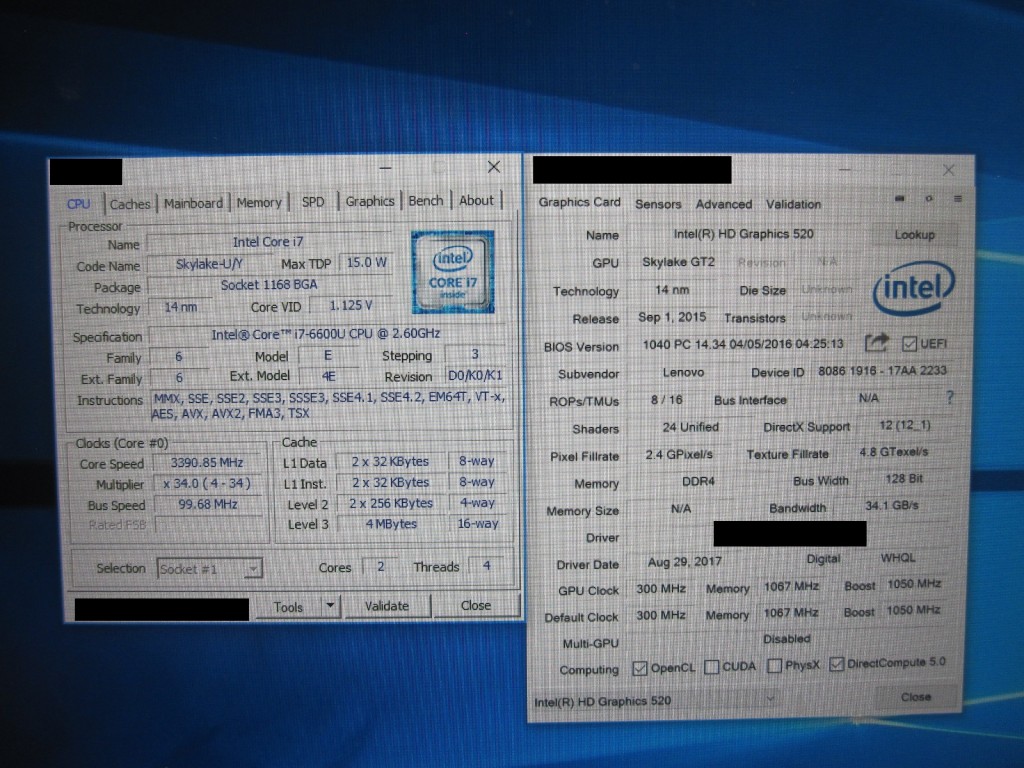This screenshot has width=1024, height=768.
Task: Close the GPU-Z window with X
Action: point(948,170)
